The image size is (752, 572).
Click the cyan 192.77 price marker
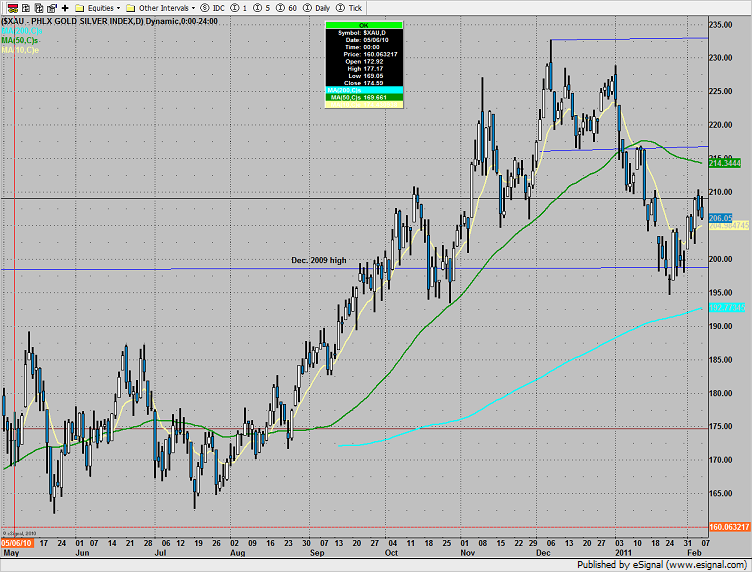click(727, 308)
